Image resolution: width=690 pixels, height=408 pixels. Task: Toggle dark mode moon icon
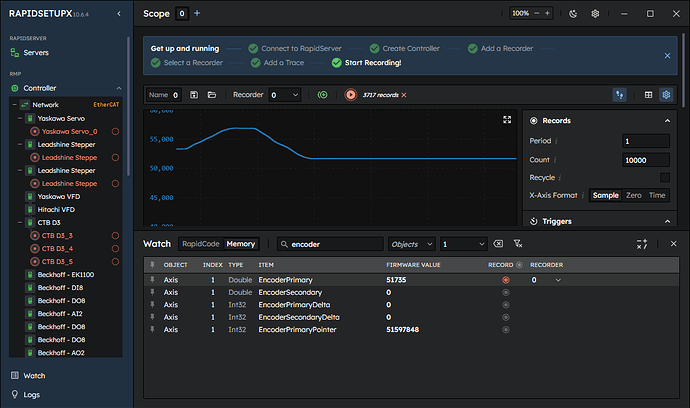[x=573, y=14]
